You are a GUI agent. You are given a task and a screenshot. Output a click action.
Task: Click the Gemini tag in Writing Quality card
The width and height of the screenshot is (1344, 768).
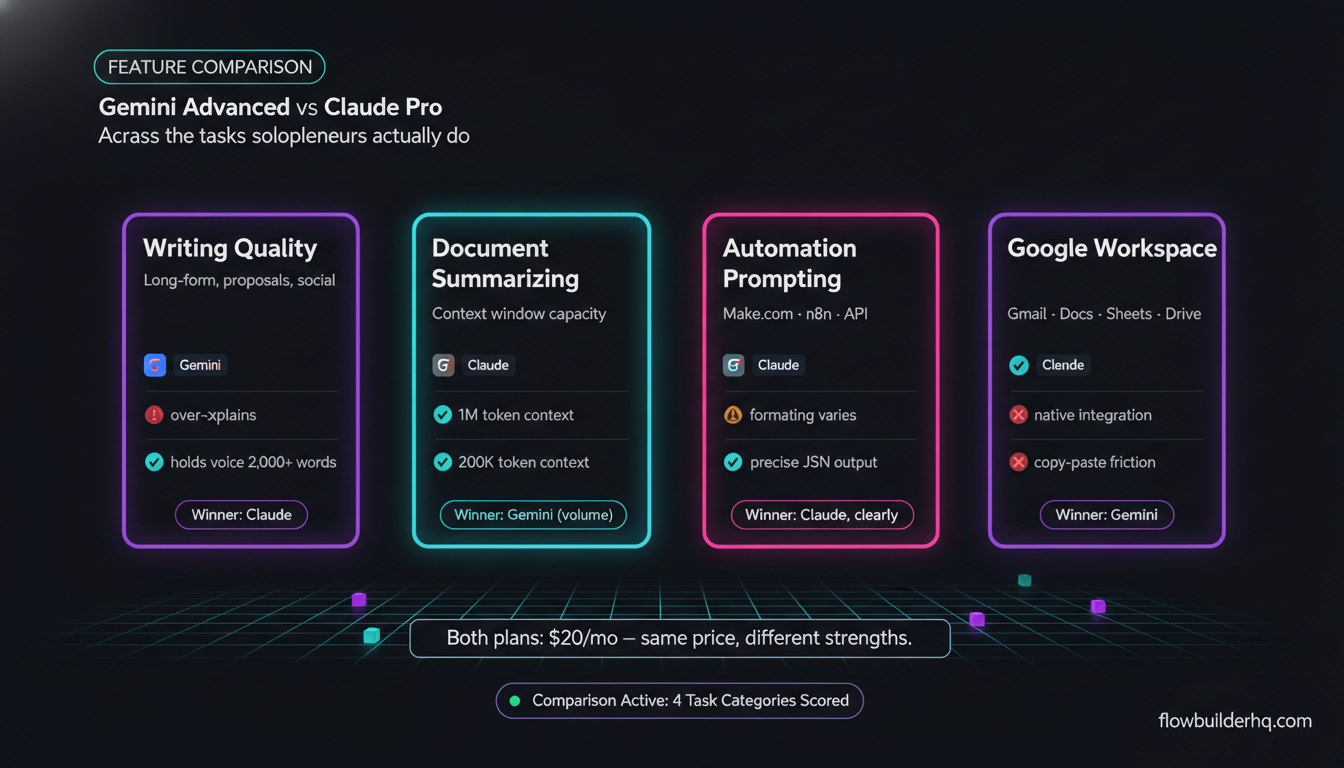[200, 365]
